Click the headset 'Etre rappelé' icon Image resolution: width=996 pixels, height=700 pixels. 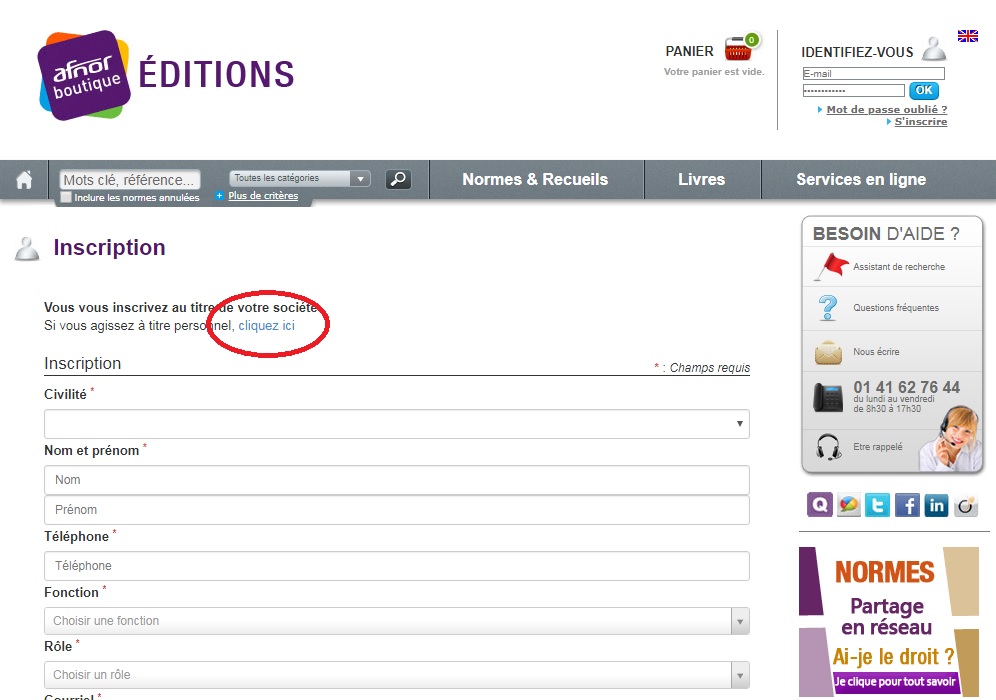tap(828, 447)
